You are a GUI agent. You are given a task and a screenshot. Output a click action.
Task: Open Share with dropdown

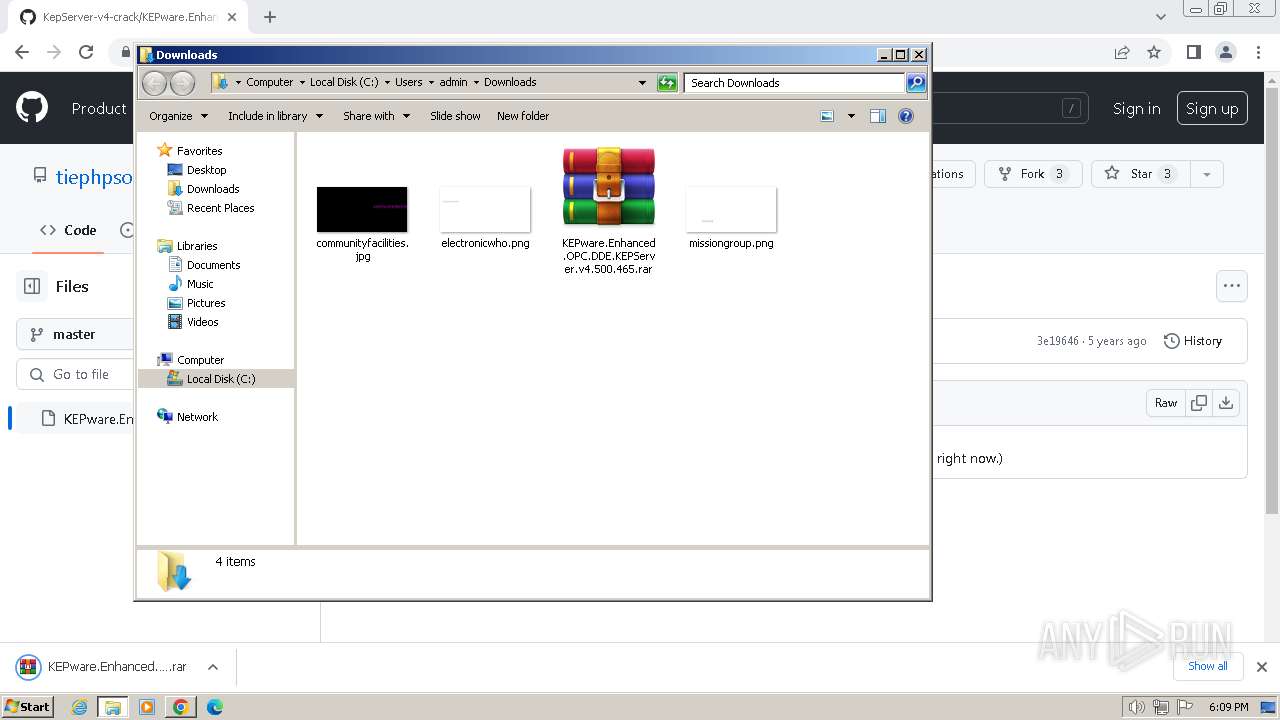point(376,116)
